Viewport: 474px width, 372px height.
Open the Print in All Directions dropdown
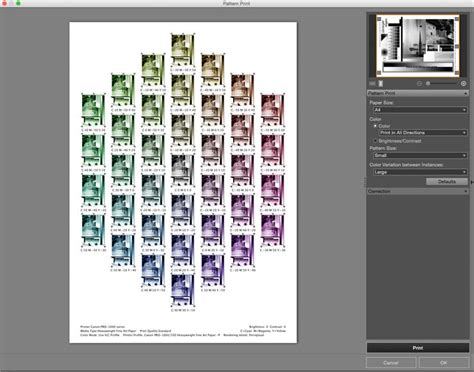tap(423, 133)
